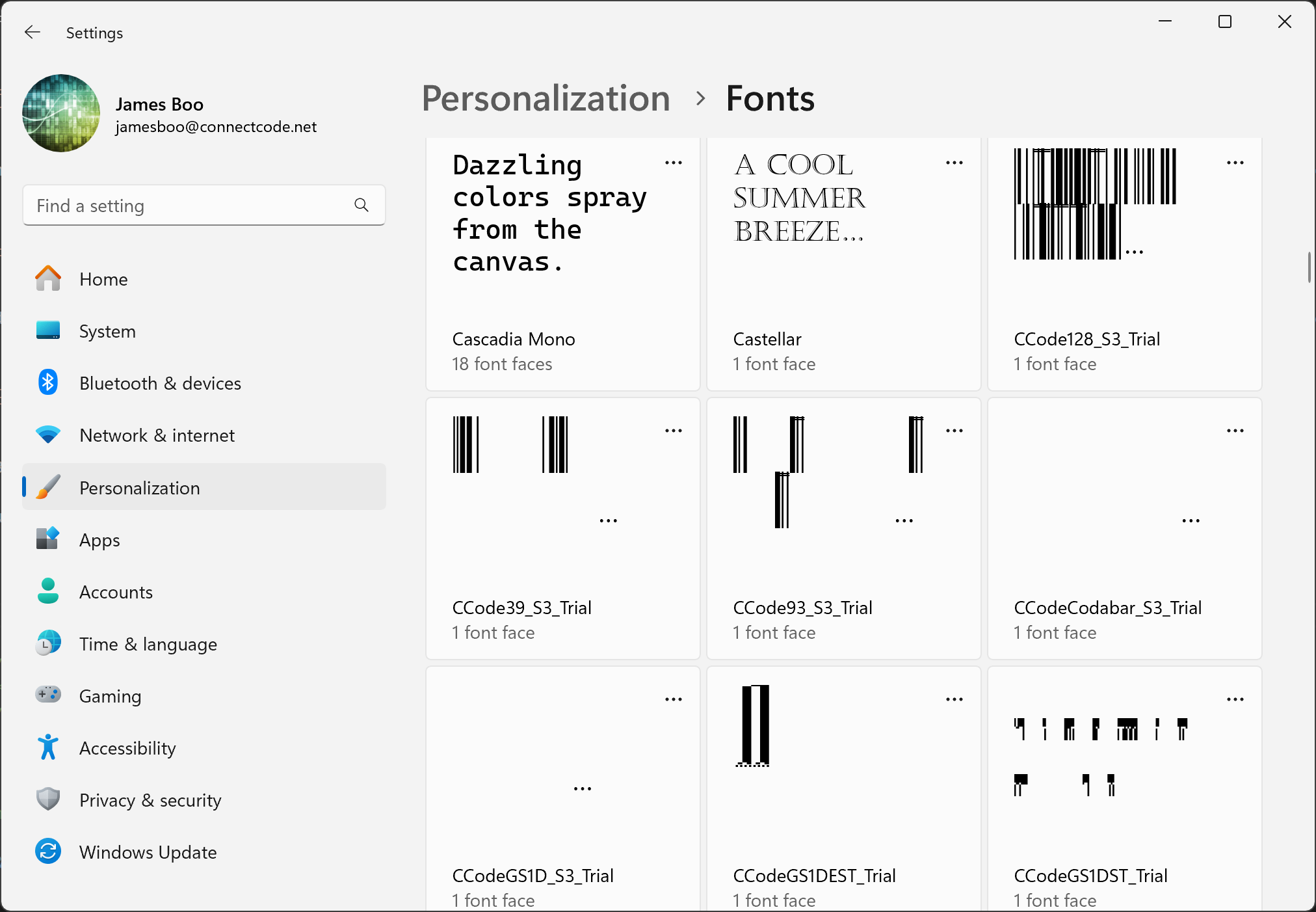Open System settings

pyautogui.click(x=204, y=331)
